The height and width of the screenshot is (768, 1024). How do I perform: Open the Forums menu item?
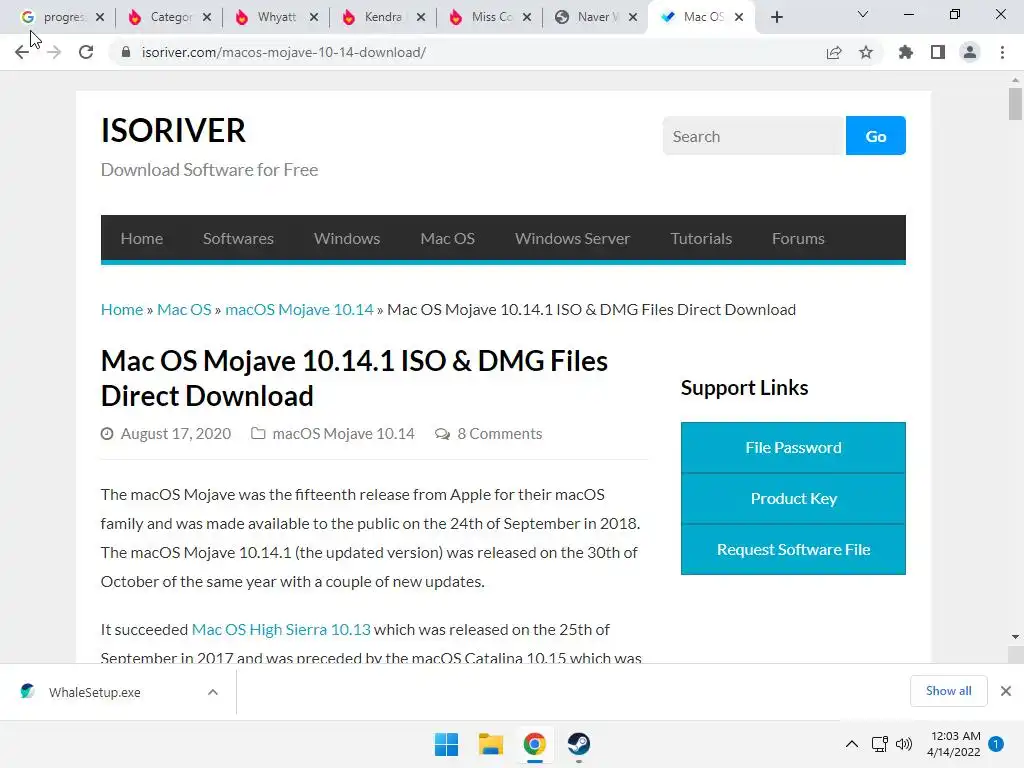(x=798, y=238)
